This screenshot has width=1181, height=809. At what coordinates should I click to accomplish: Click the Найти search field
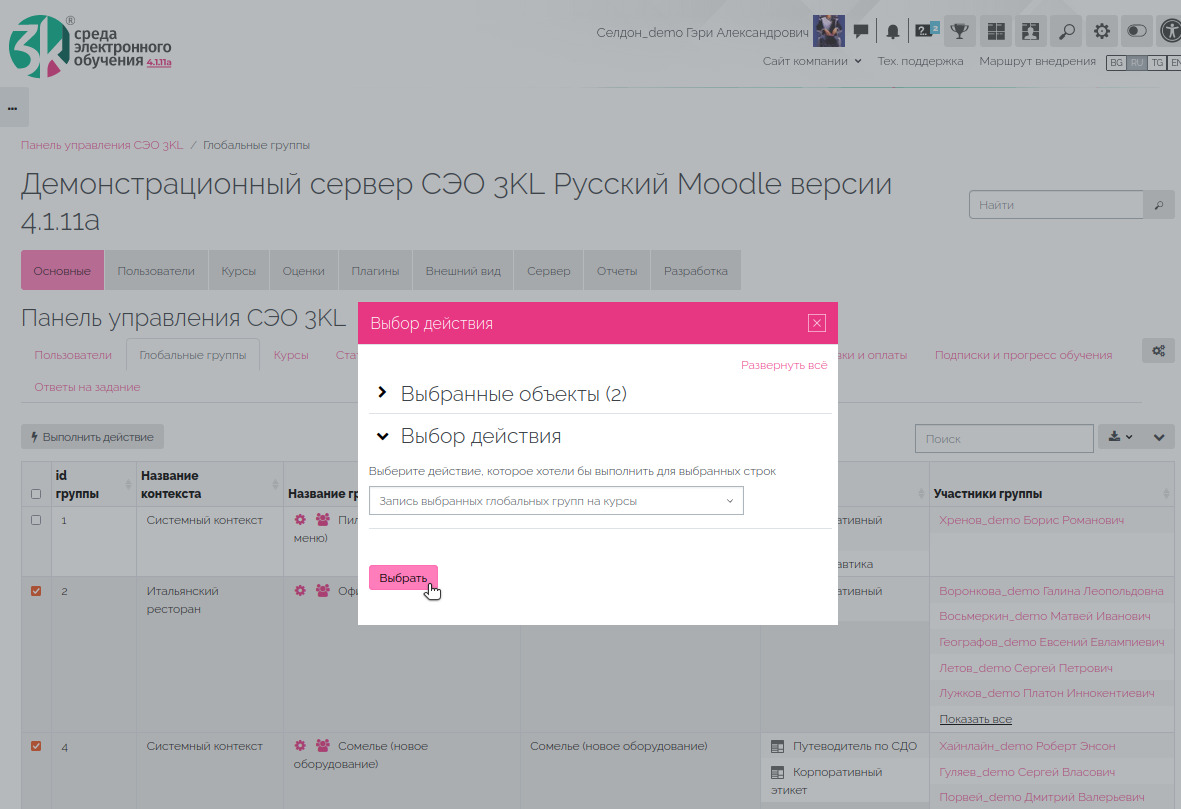coord(1056,205)
